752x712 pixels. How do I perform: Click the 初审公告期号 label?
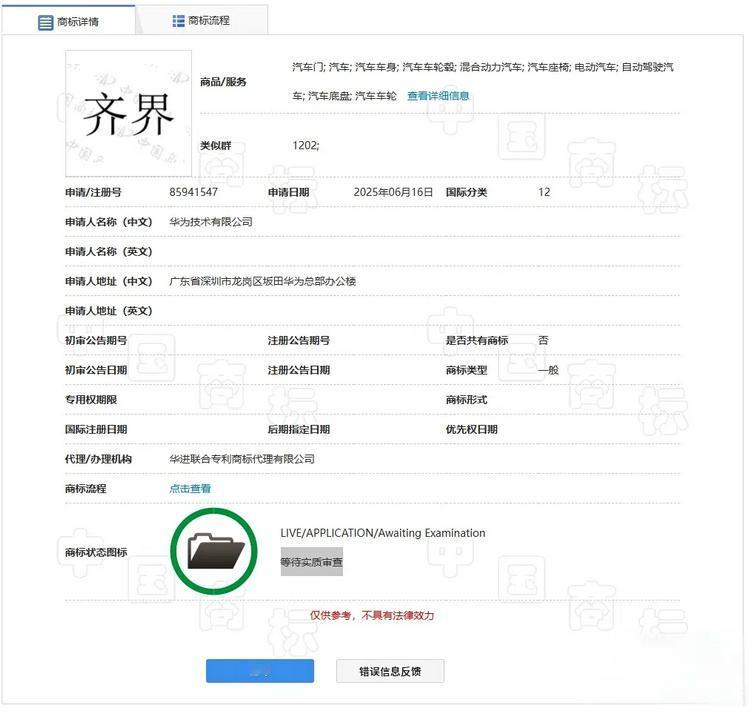tap(96, 340)
